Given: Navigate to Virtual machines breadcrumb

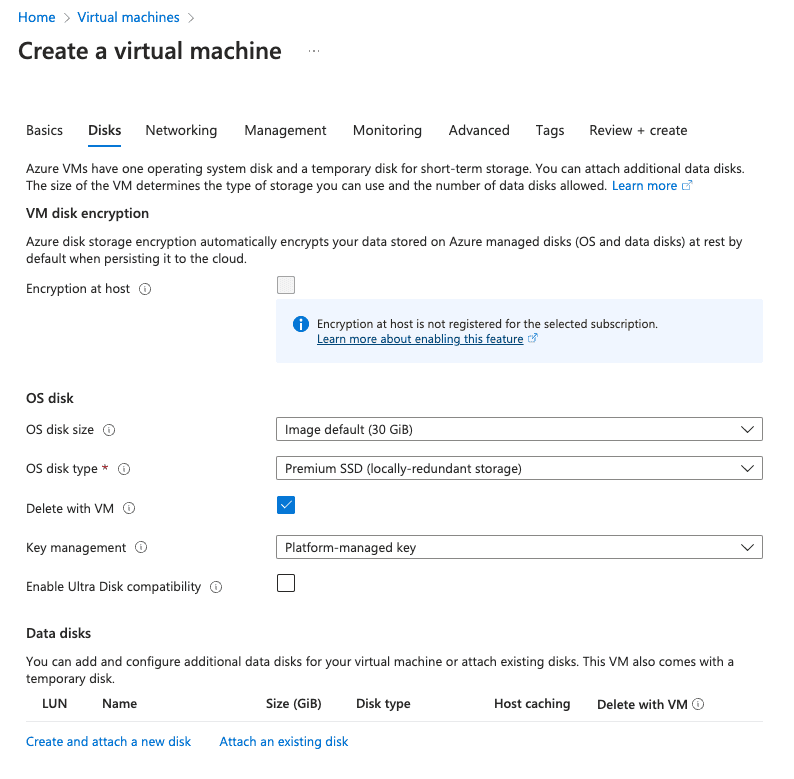Looking at the screenshot, I should pyautogui.click(x=128, y=17).
